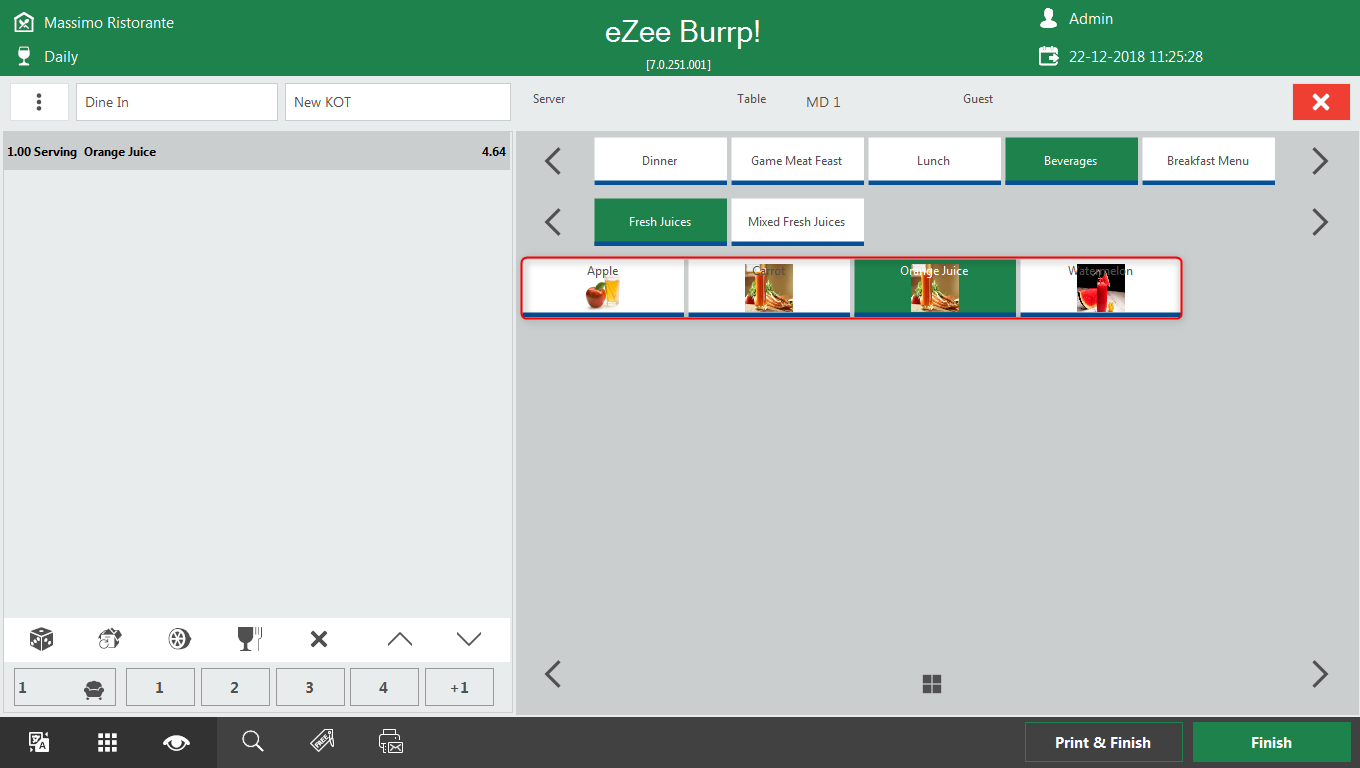Click the 4.64 price in order list
1360x768 pixels.
tap(494, 152)
